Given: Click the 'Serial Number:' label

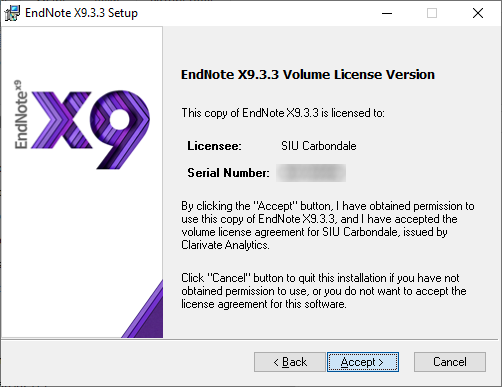Looking at the screenshot, I should (x=228, y=173).
